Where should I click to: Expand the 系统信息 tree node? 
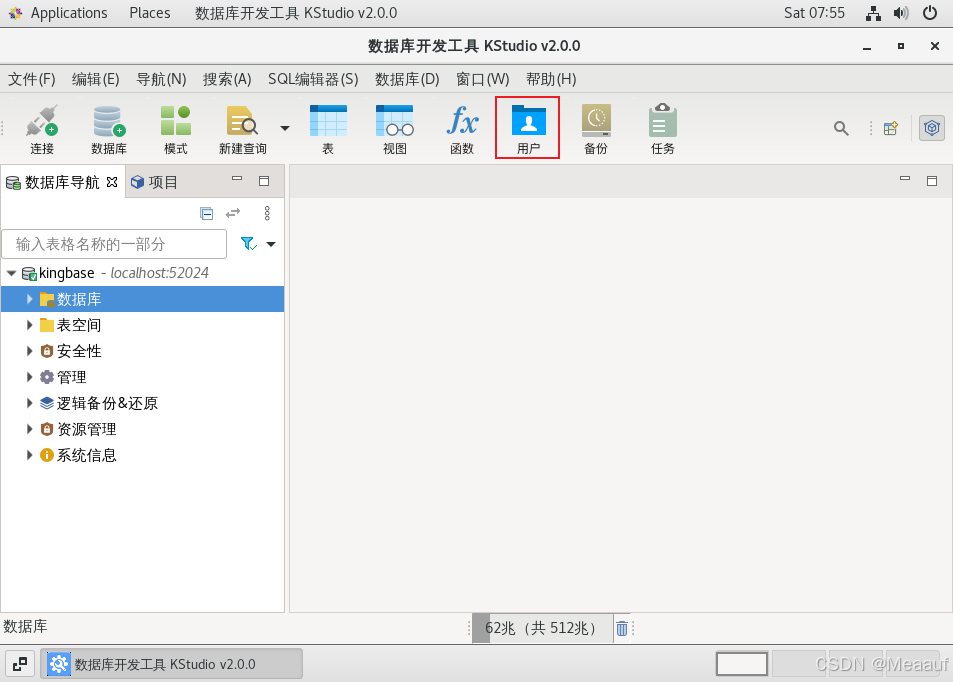(x=29, y=455)
